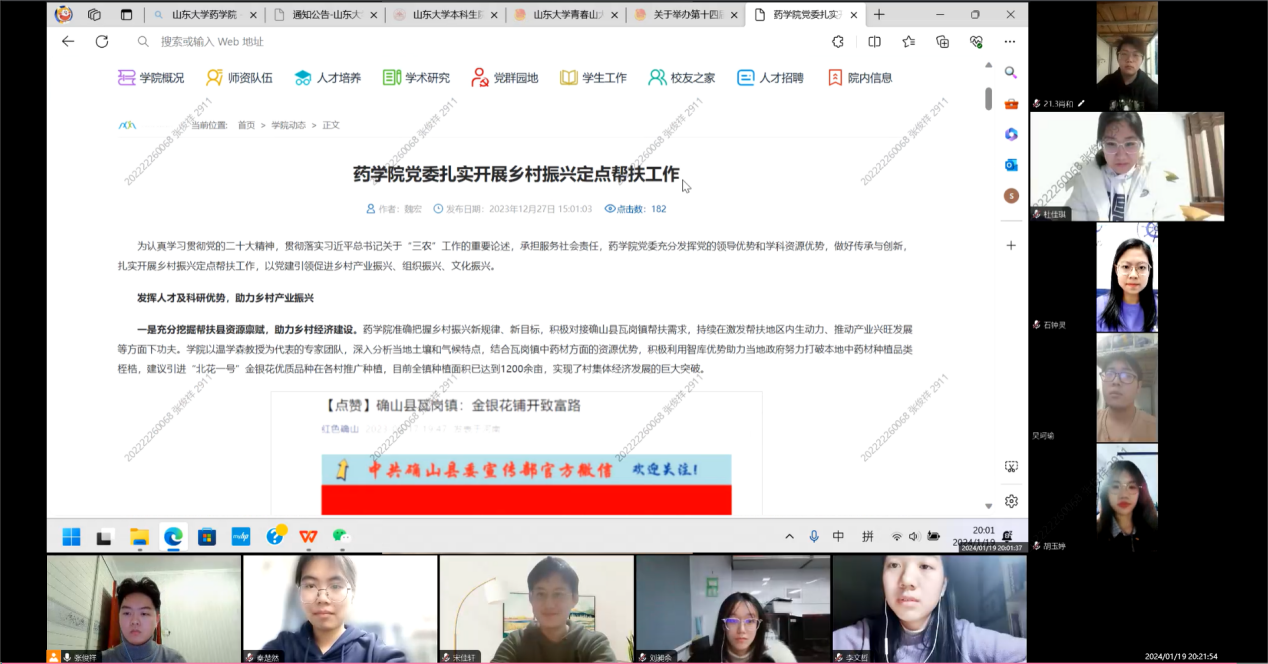The width and height of the screenshot is (1268, 664).
Task: Open WPS Office from the taskbar
Action: pyautogui.click(x=308, y=537)
